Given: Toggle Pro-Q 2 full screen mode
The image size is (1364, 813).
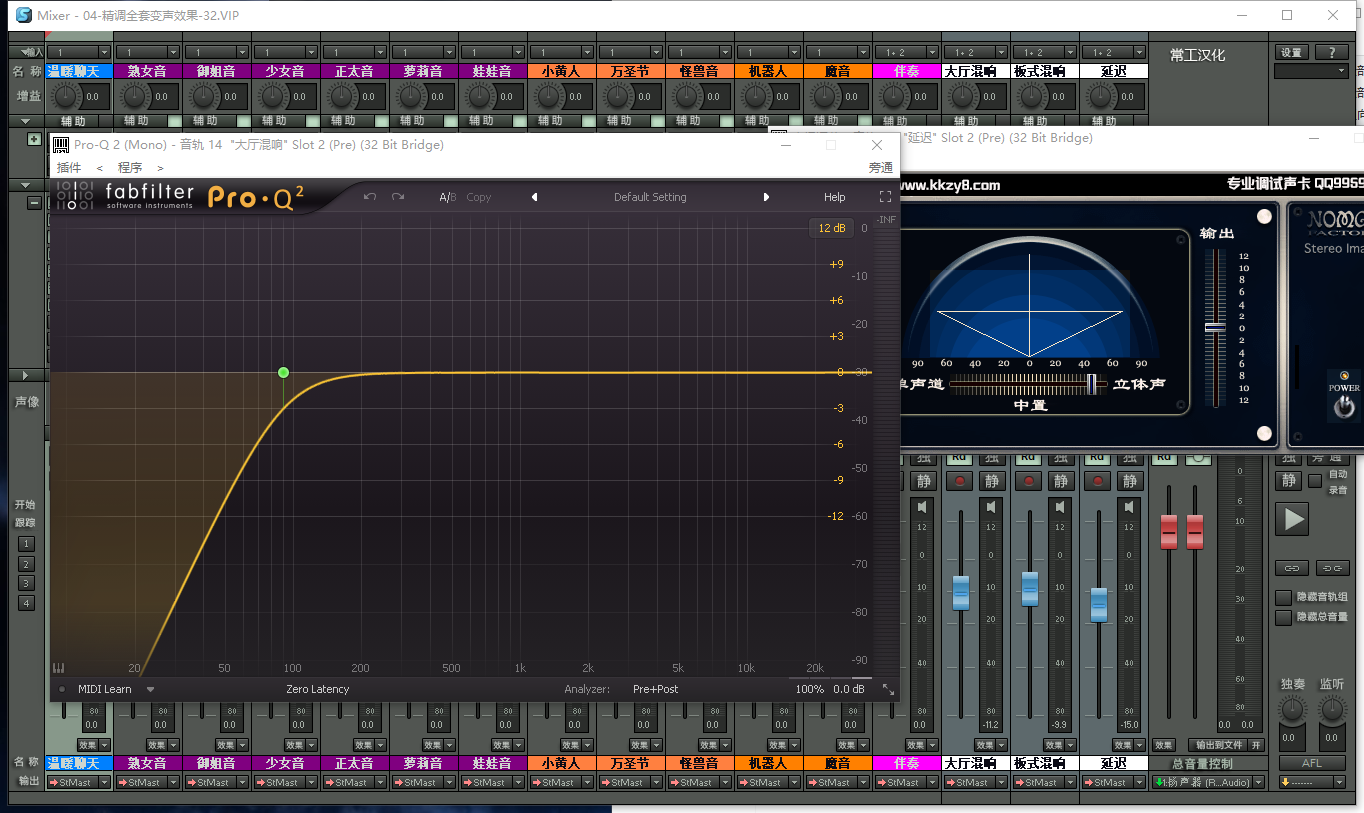Looking at the screenshot, I should [885, 197].
